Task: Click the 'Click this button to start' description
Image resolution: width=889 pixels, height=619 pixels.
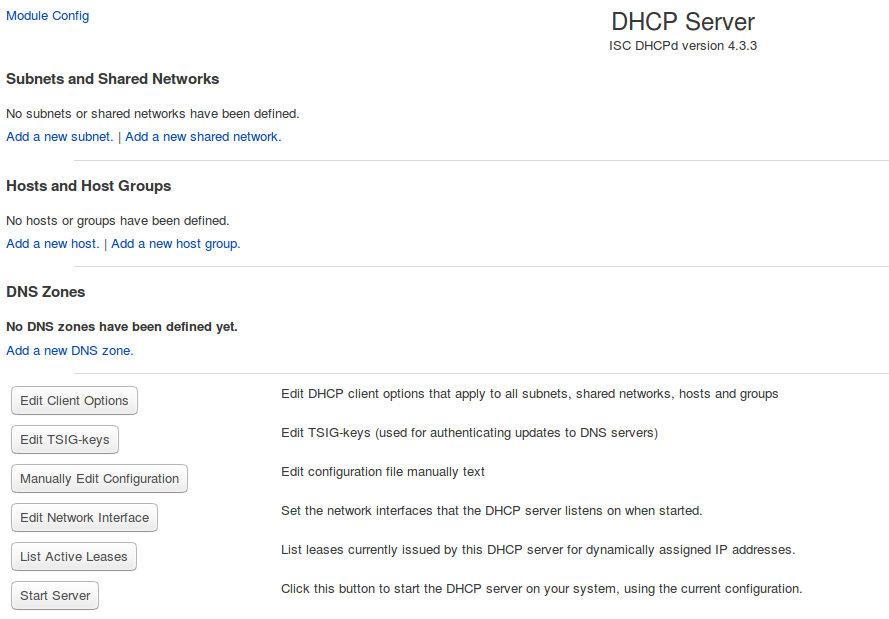Action: [541, 589]
